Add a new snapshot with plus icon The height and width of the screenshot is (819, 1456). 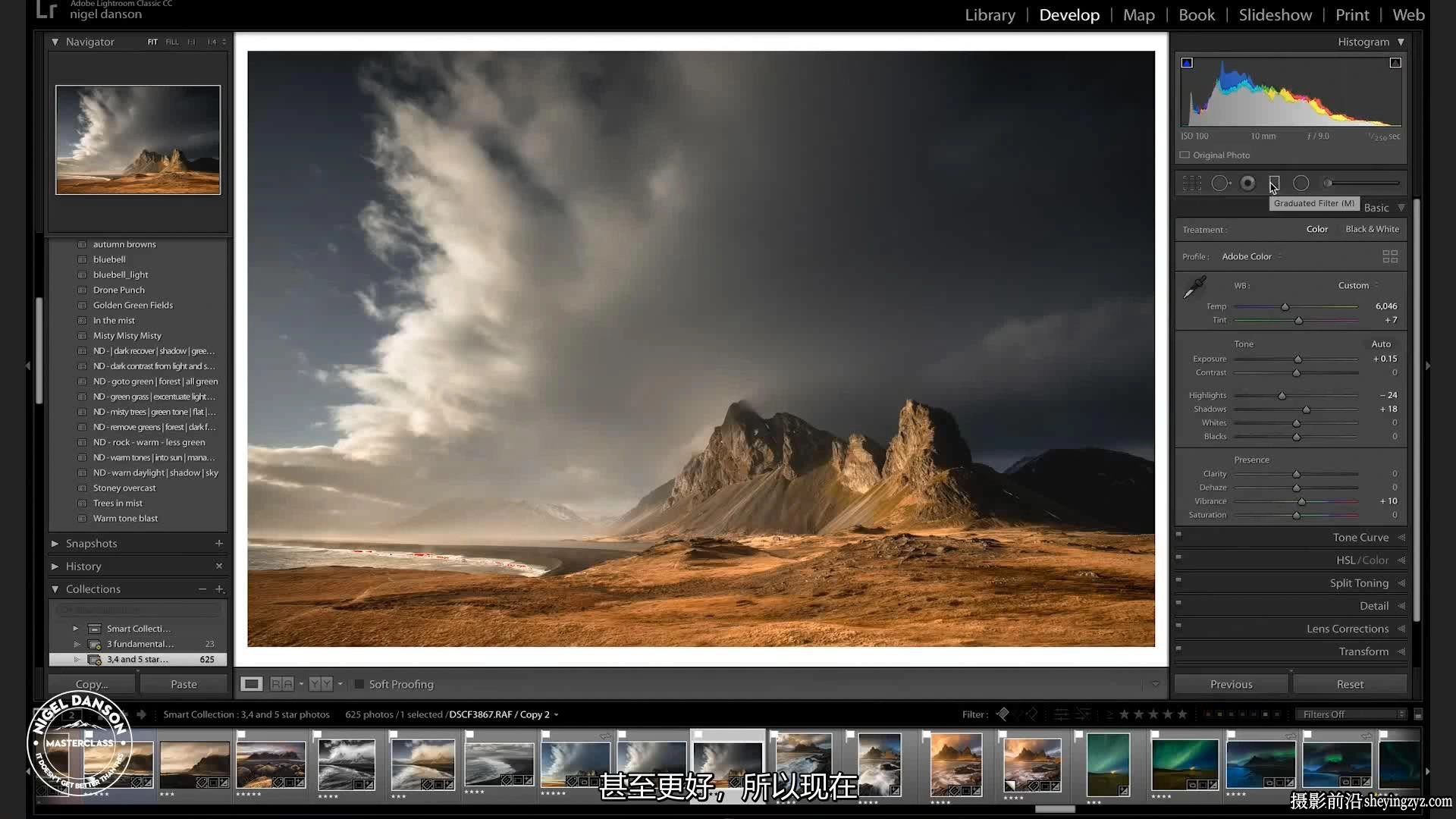219,543
